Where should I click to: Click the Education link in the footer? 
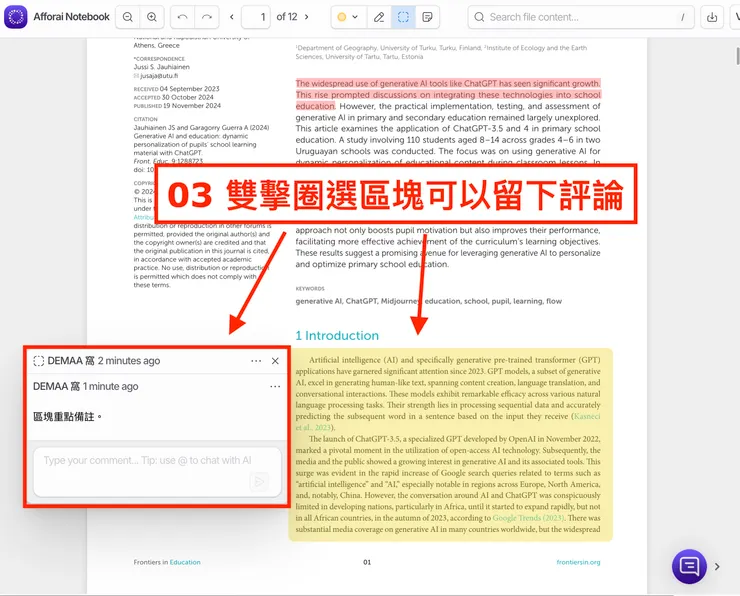[185, 562]
